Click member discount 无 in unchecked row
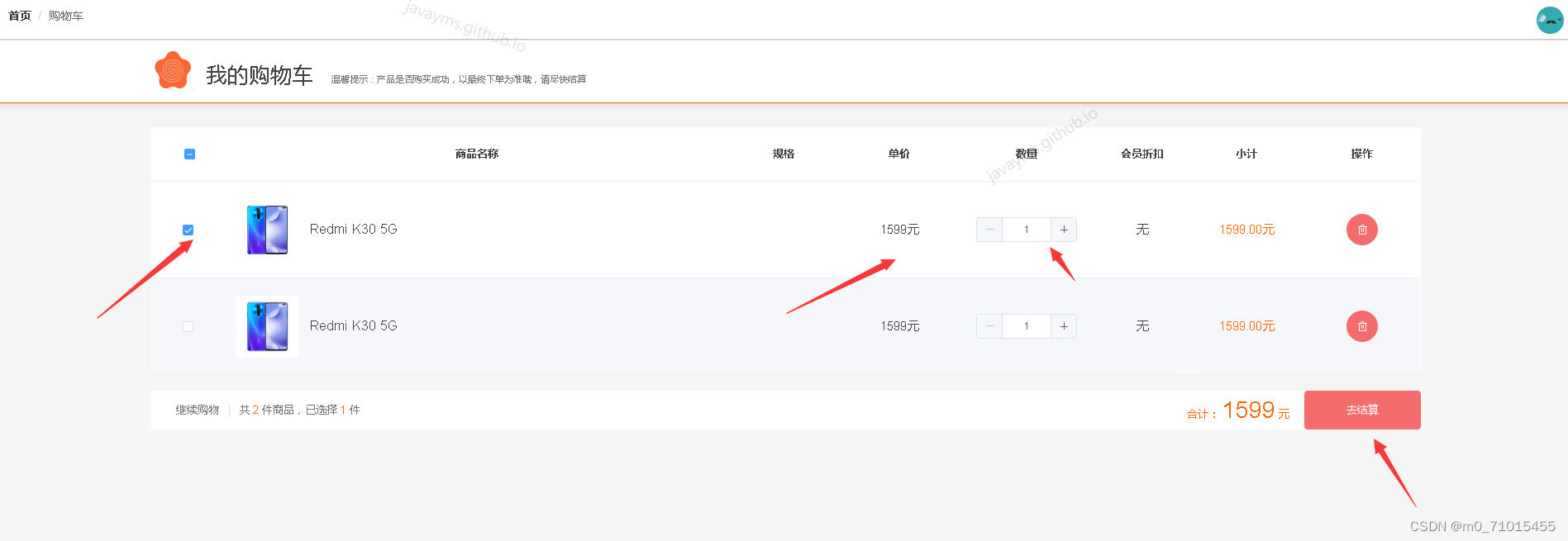1568x541 pixels. [x=1142, y=325]
